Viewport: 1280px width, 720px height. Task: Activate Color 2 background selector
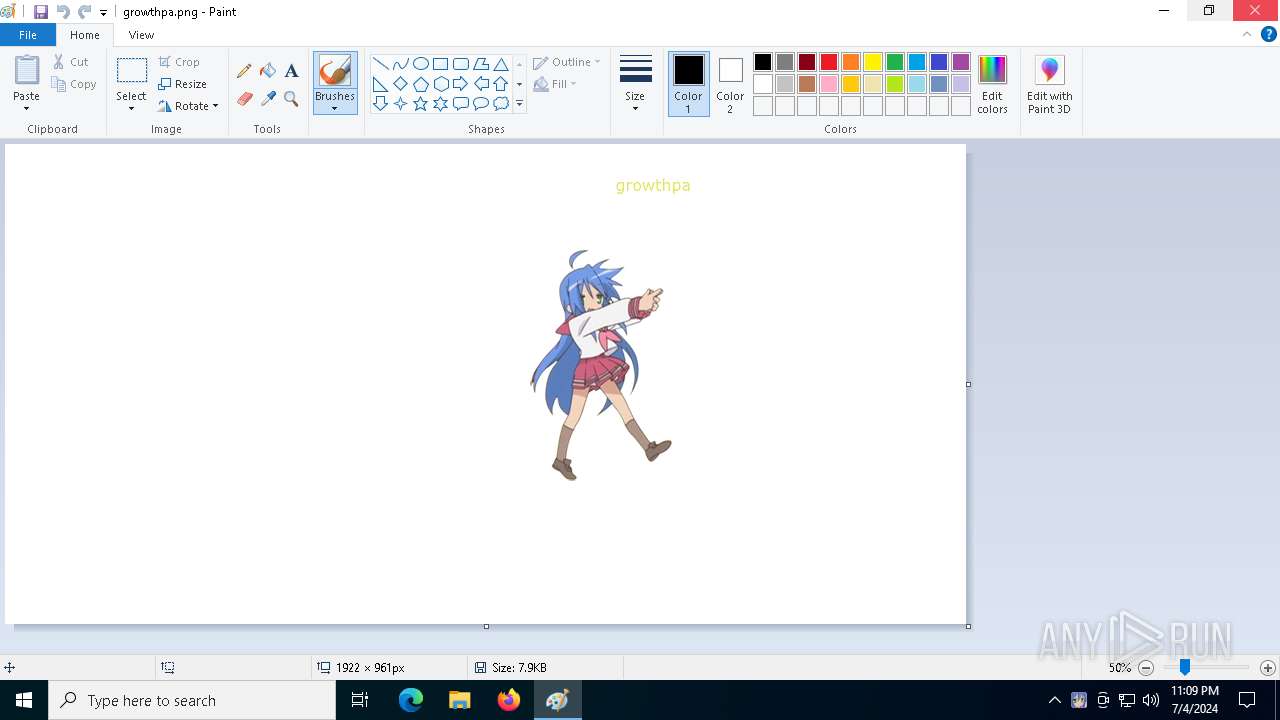(x=730, y=84)
